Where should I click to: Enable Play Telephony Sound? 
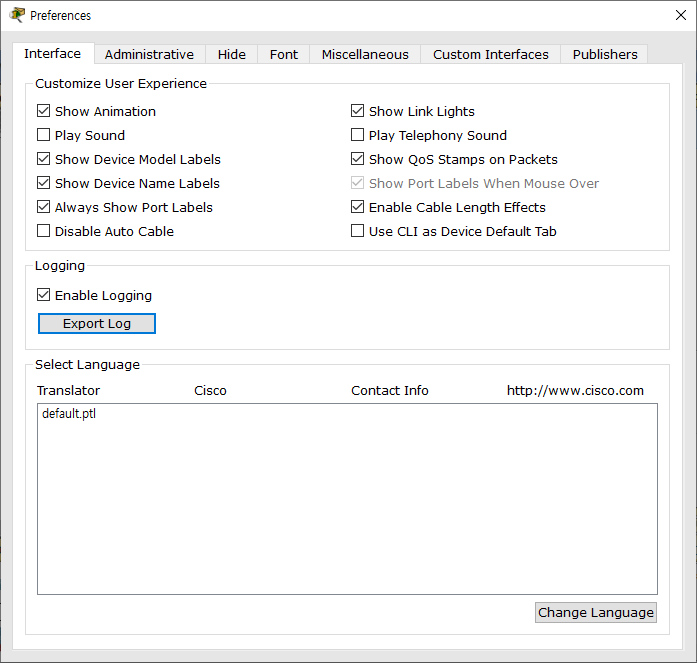(x=358, y=135)
